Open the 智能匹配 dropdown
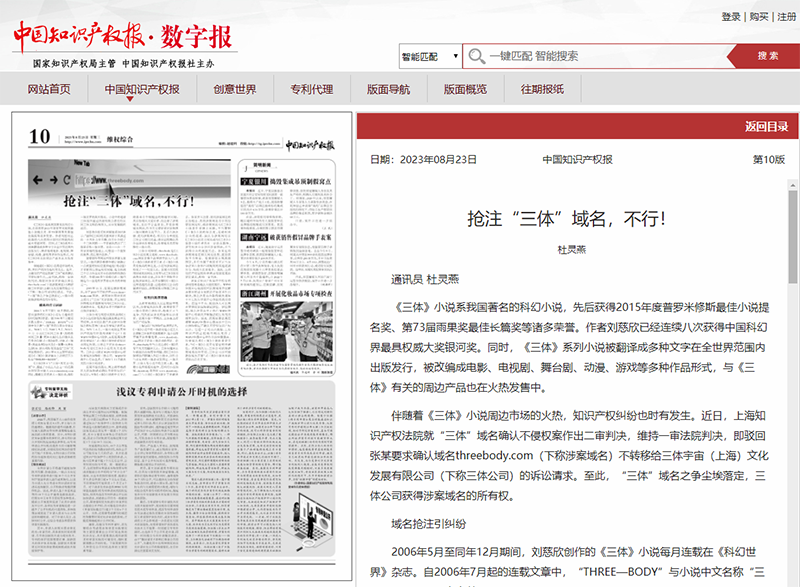800x587 pixels. (430, 56)
